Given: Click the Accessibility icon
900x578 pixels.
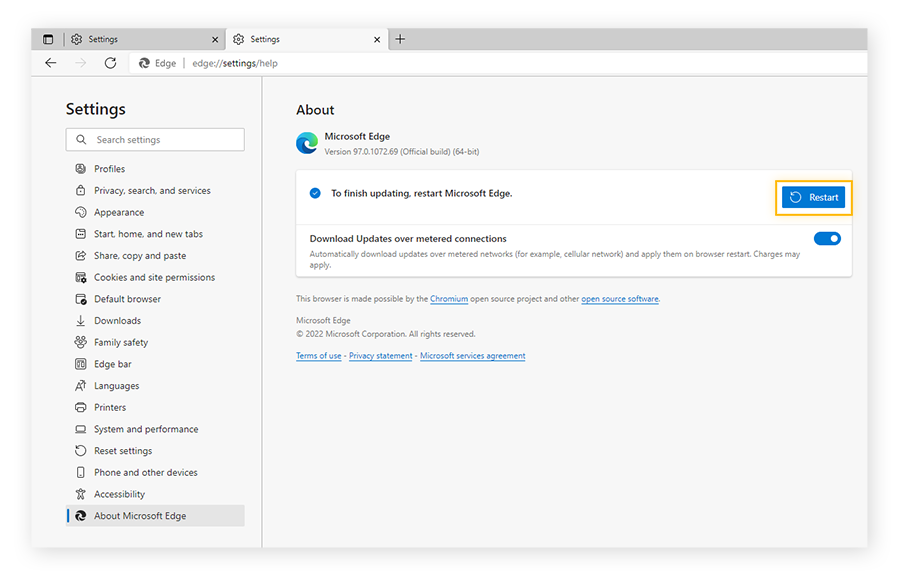Looking at the screenshot, I should pos(80,494).
